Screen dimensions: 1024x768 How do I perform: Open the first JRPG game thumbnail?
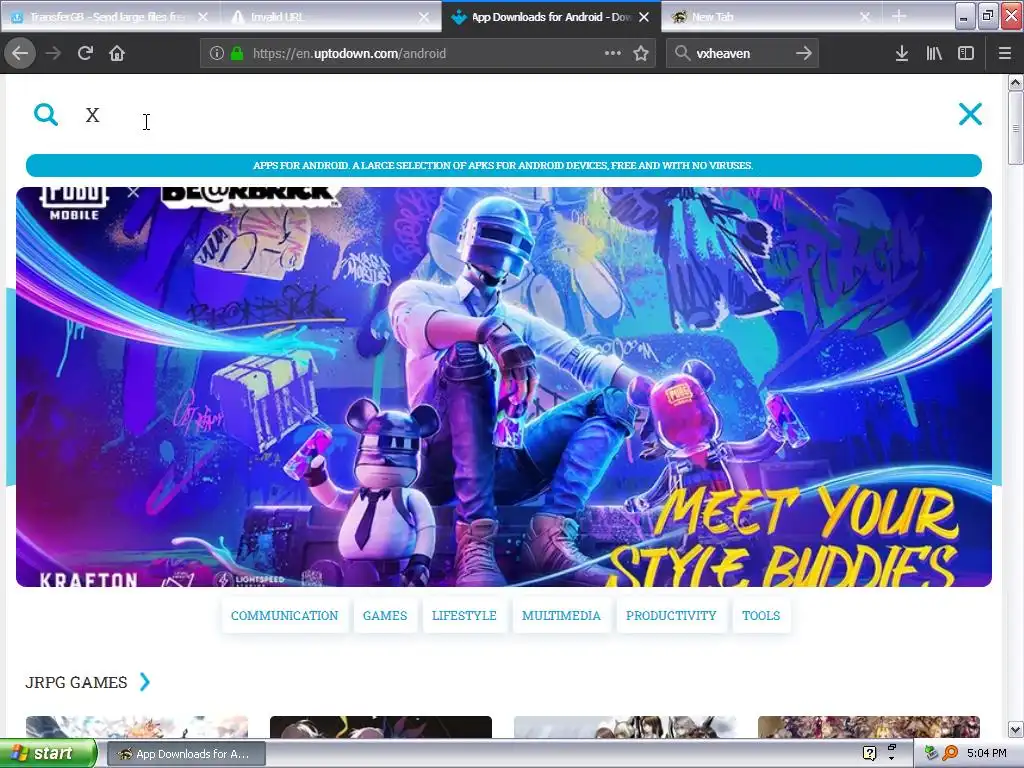pyautogui.click(x=136, y=727)
